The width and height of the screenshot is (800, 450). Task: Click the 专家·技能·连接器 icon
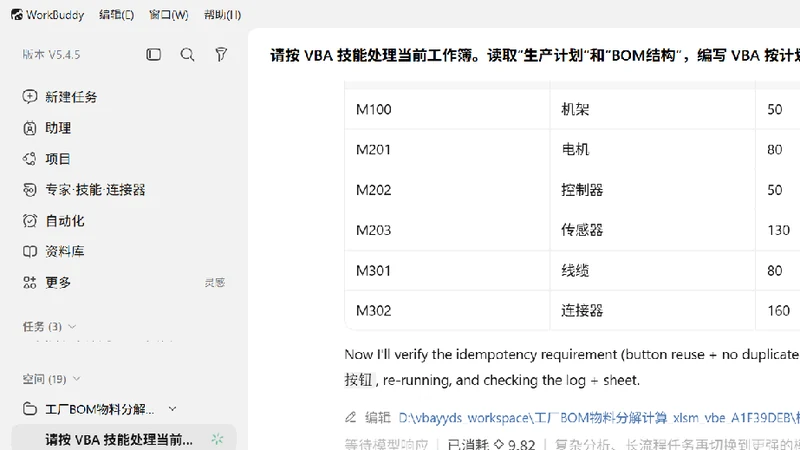click(x=30, y=190)
